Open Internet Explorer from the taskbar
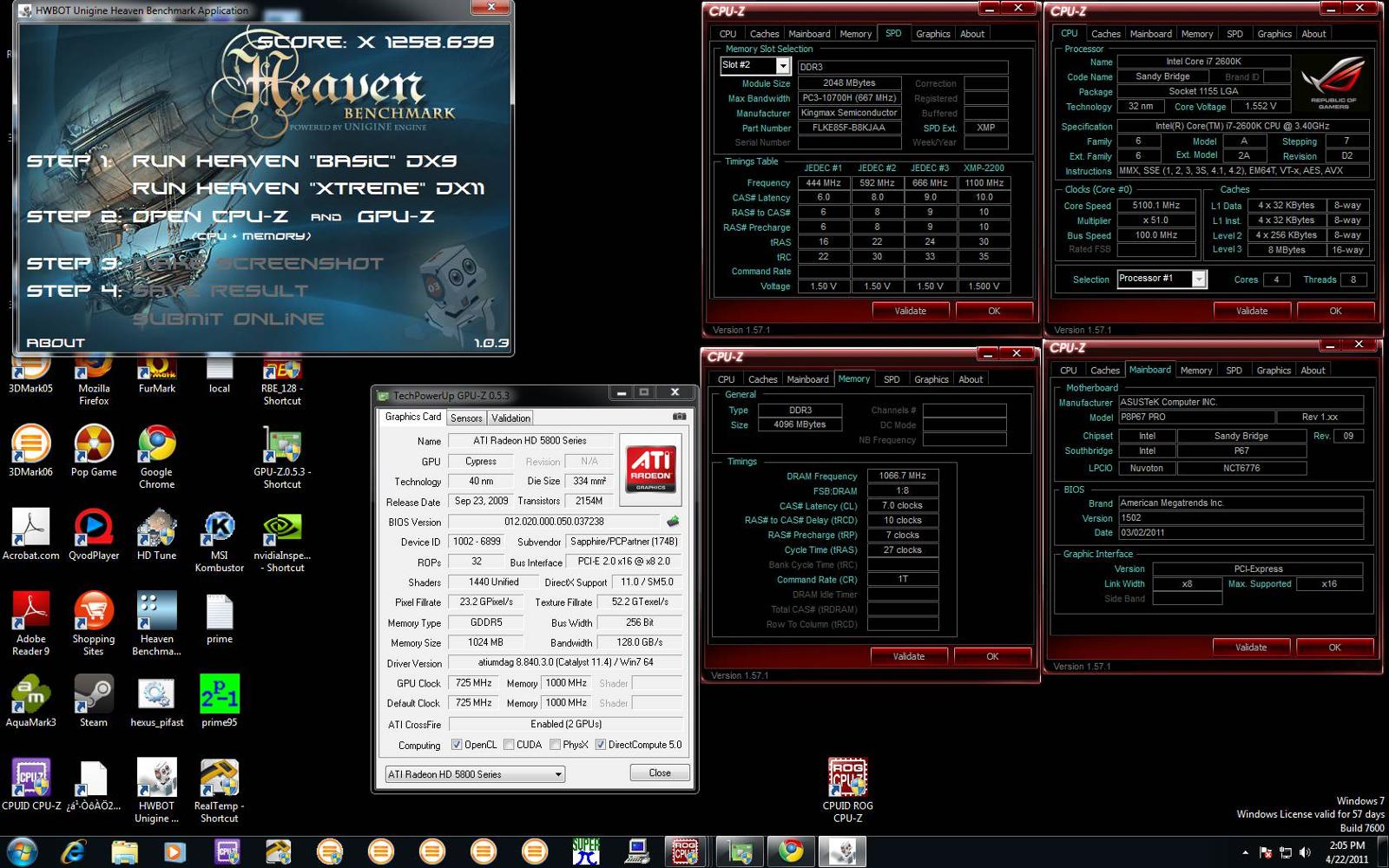This screenshot has width=1389, height=868. (73, 852)
